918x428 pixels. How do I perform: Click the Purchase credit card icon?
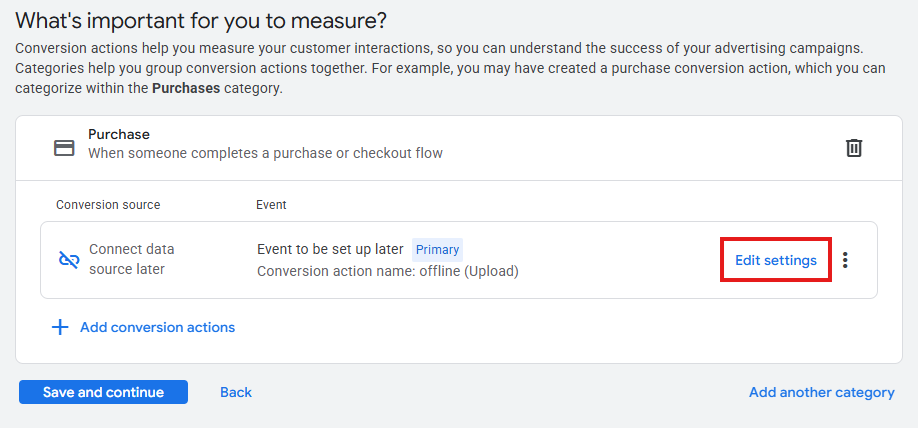tap(65, 148)
